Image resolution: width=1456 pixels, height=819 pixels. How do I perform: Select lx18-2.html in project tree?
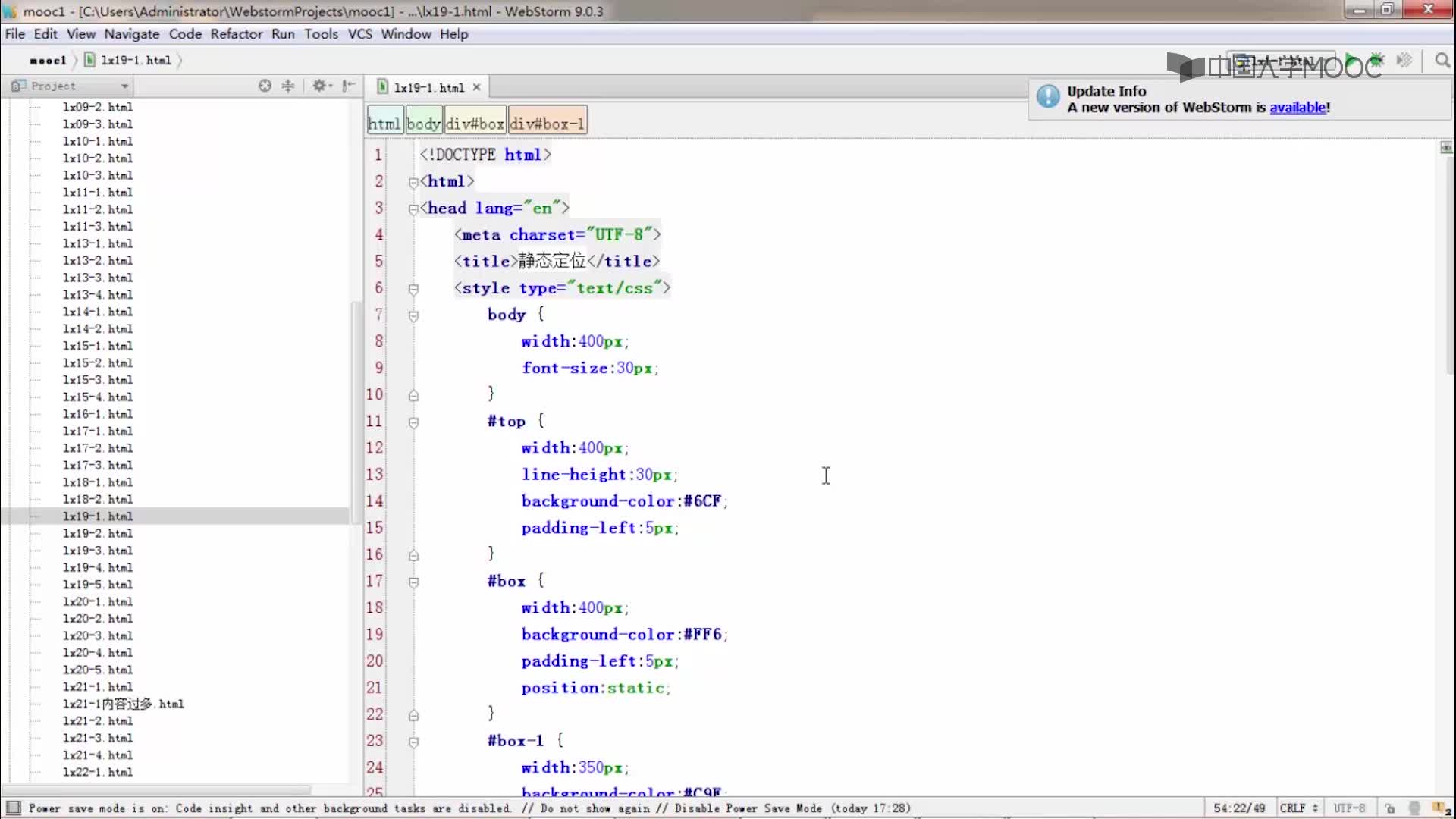(98, 499)
